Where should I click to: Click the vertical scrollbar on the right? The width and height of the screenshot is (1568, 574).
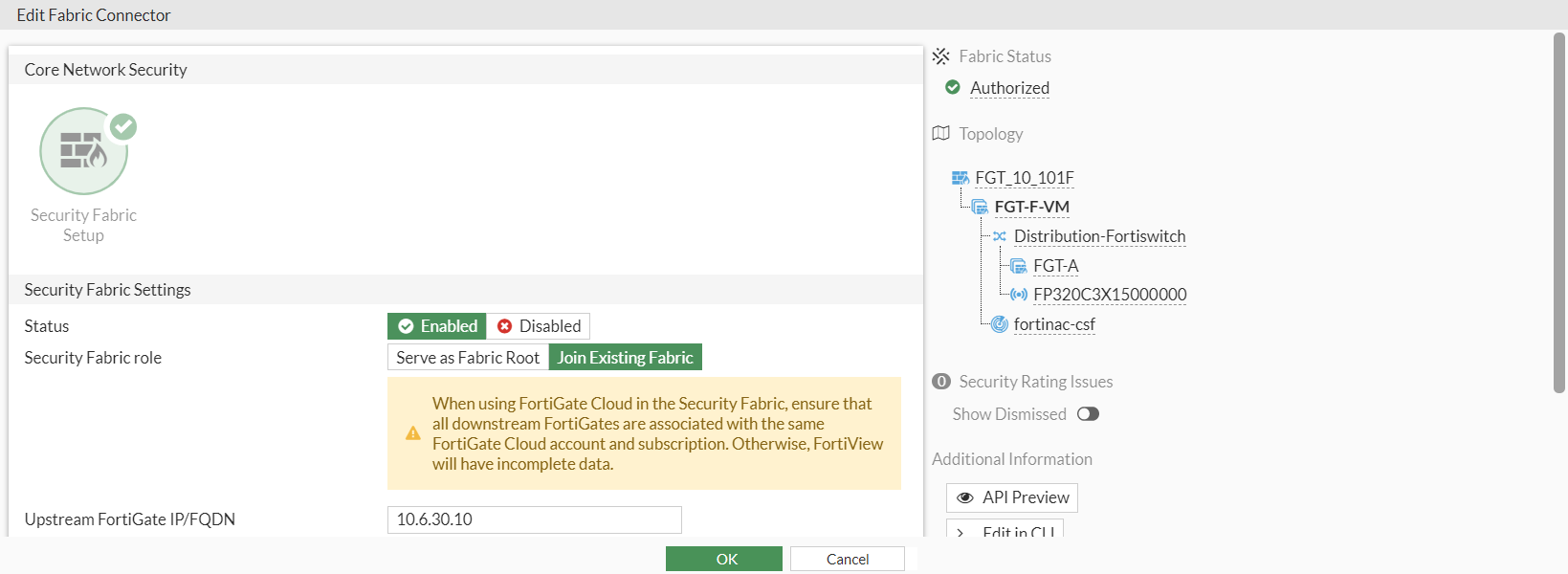tap(1559, 210)
